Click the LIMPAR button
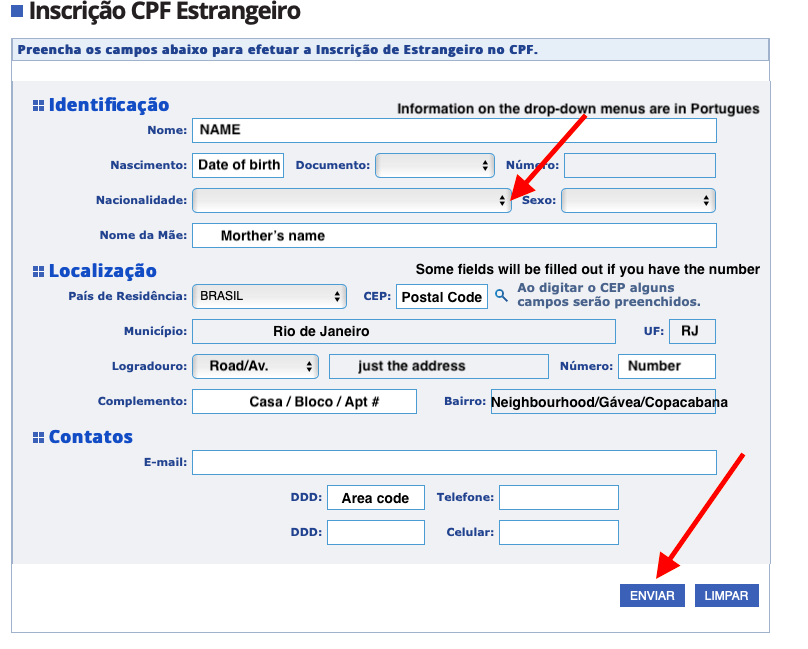808x649 pixels. tap(726, 595)
